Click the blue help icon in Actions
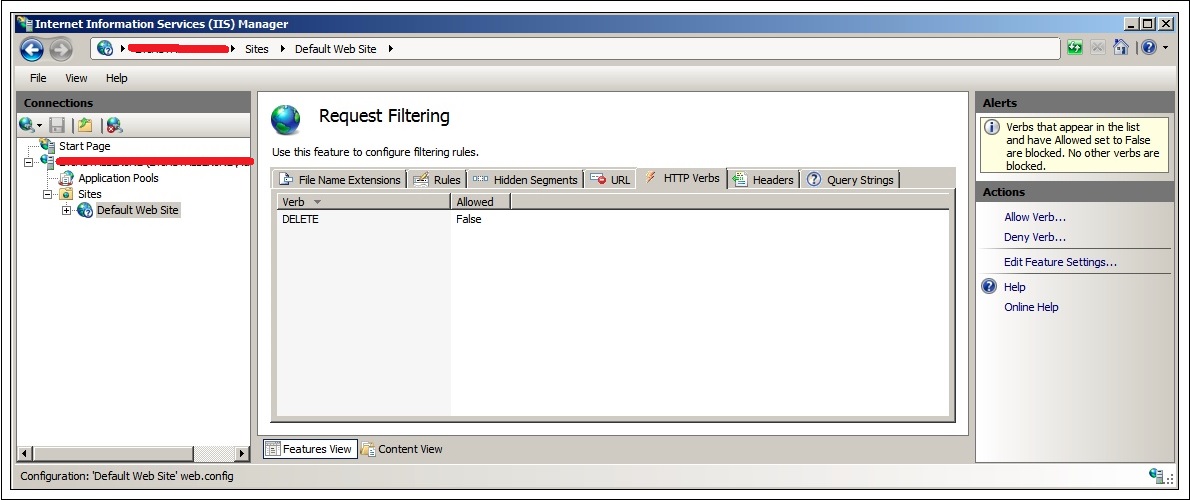The height and width of the screenshot is (500, 1190). pos(989,286)
